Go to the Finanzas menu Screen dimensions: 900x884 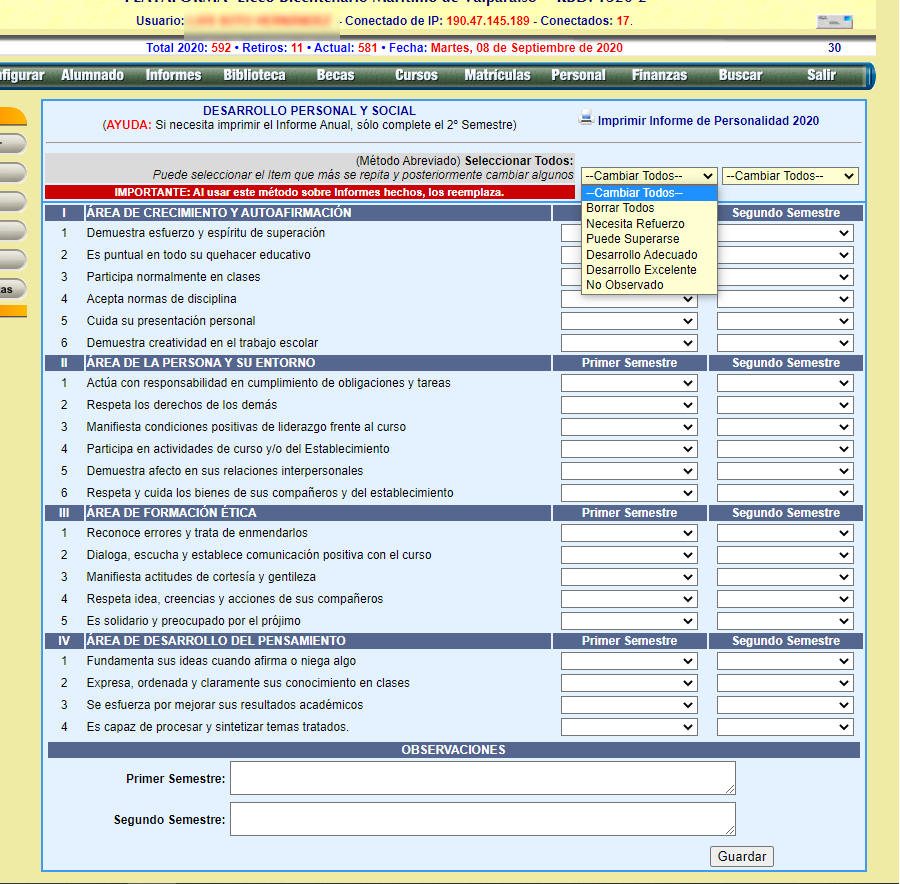[x=660, y=75]
